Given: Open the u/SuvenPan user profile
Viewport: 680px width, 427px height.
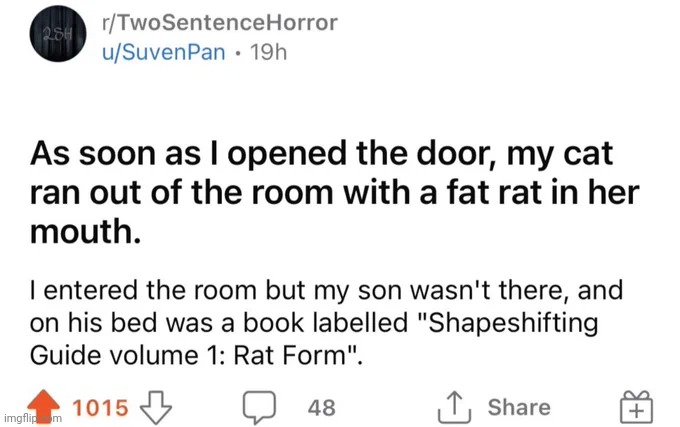Looking at the screenshot, I should [163, 52].
